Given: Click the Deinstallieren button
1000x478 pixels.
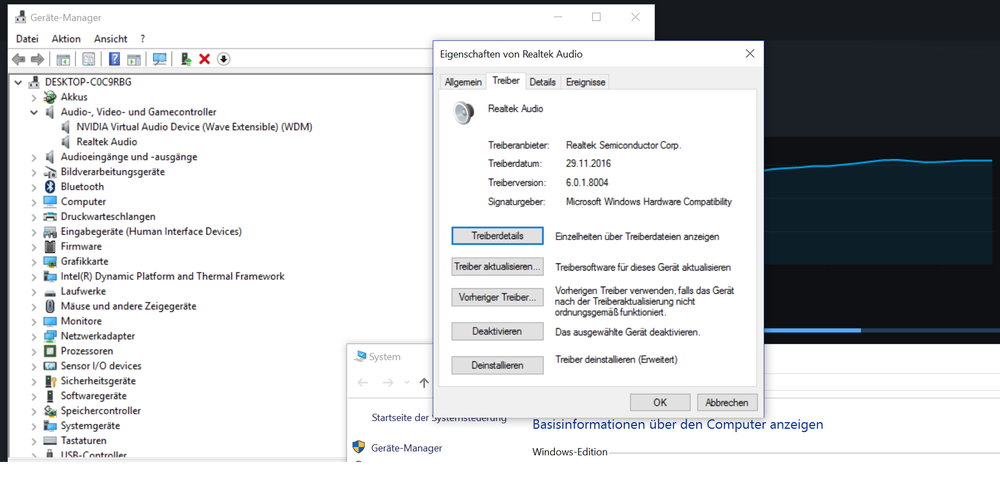Looking at the screenshot, I should (x=497, y=365).
